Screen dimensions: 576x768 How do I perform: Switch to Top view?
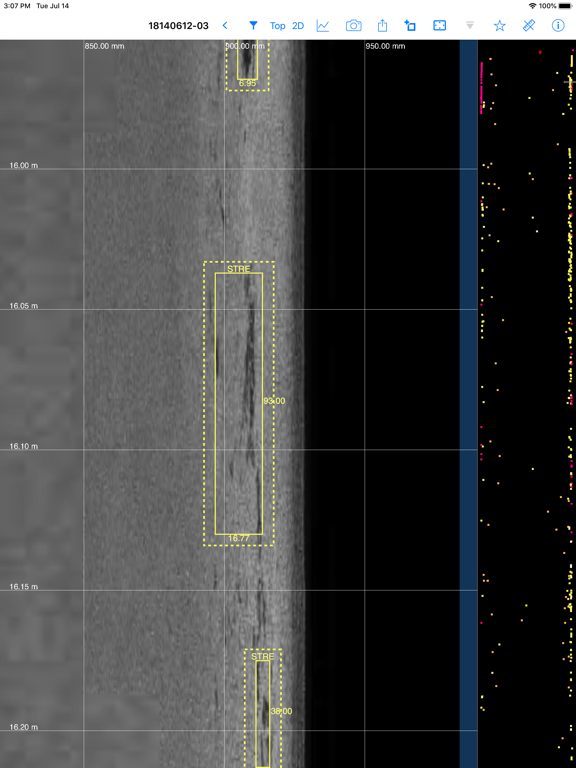(278, 25)
